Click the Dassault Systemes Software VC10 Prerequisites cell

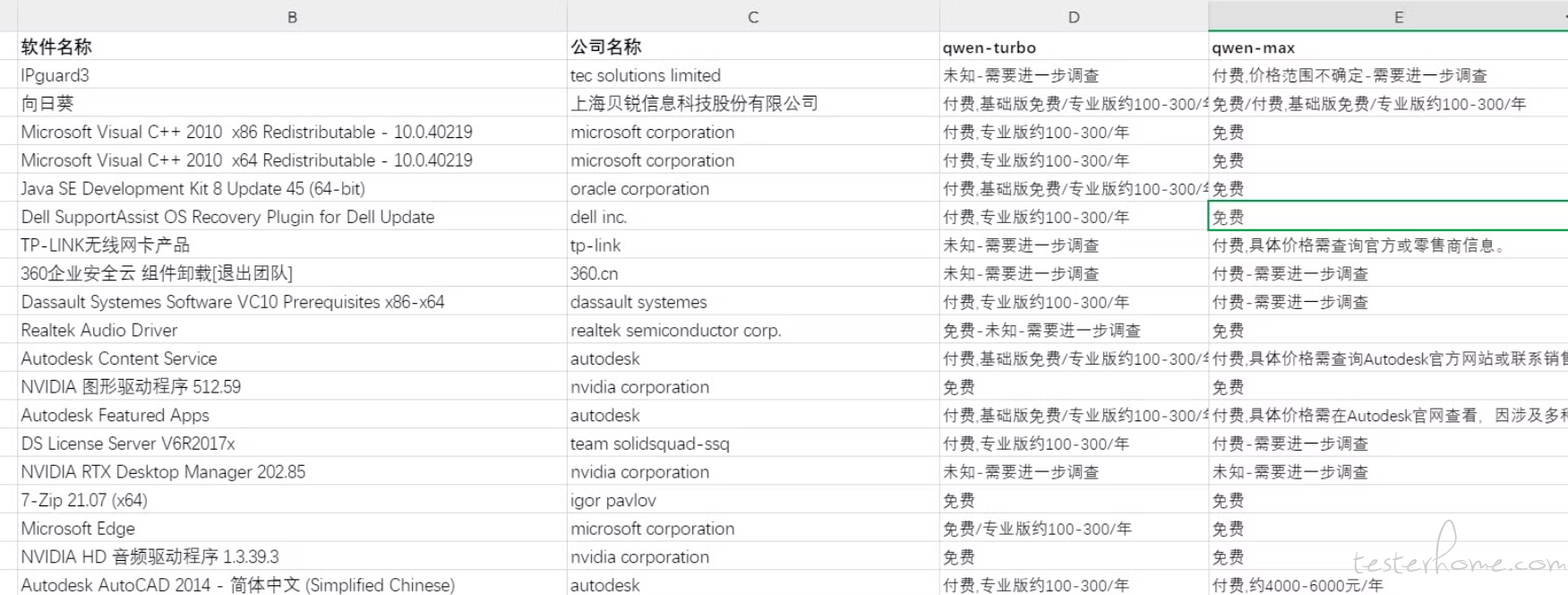pyautogui.click(x=292, y=302)
